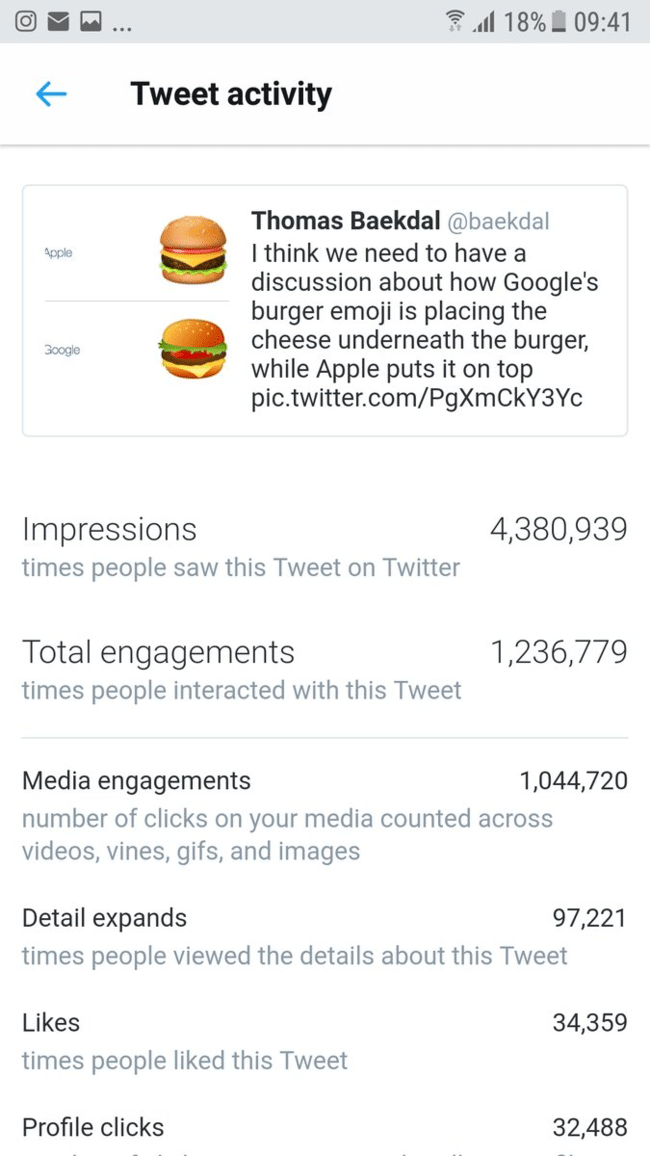Screen dimensions: 650x1156
Task: Tap the Apple burger emoji image
Action: click(193, 248)
